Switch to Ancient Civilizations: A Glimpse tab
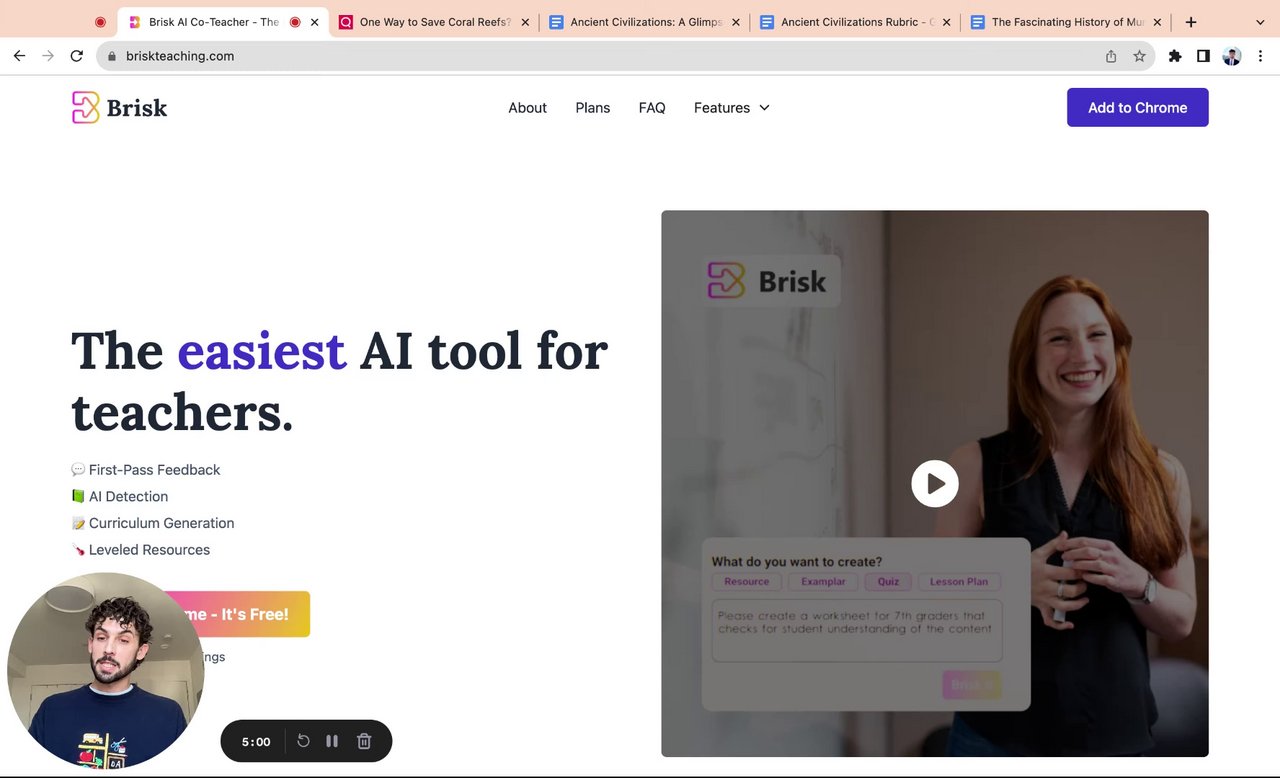 [646, 22]
